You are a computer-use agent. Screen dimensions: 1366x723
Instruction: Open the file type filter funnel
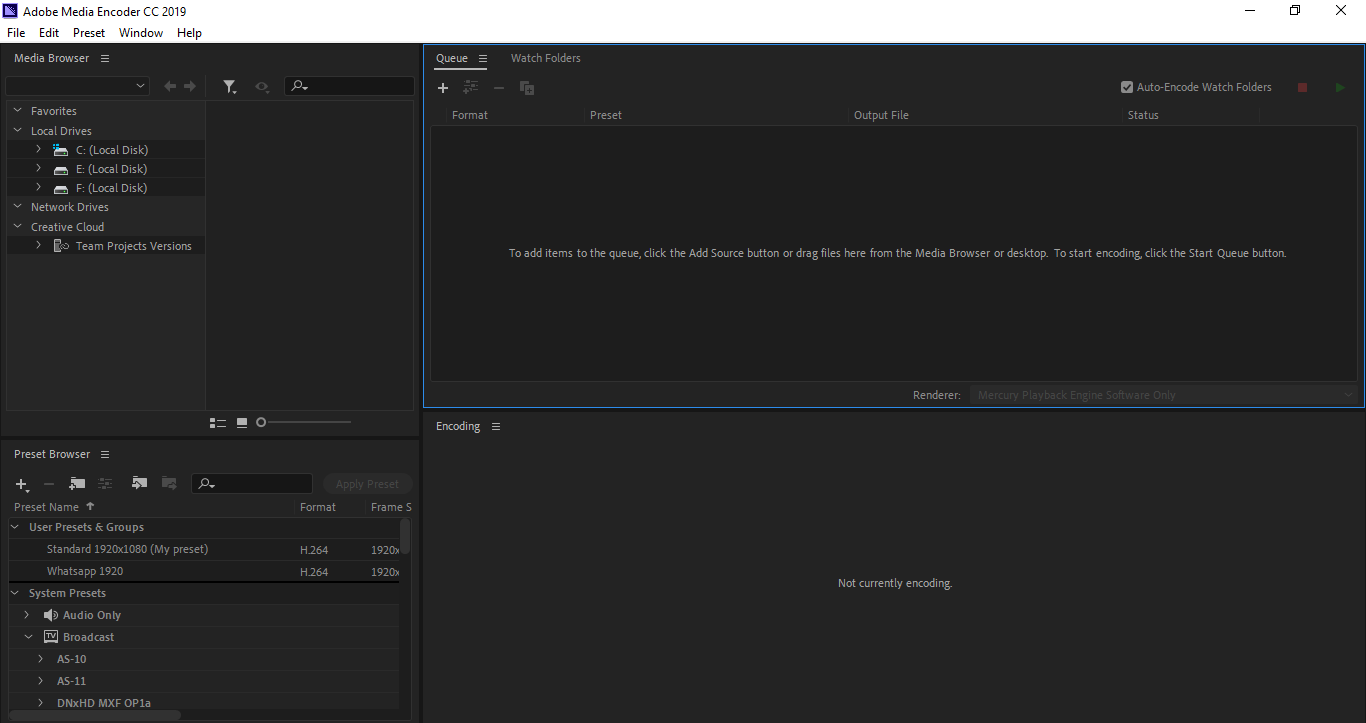pos(230,87)
